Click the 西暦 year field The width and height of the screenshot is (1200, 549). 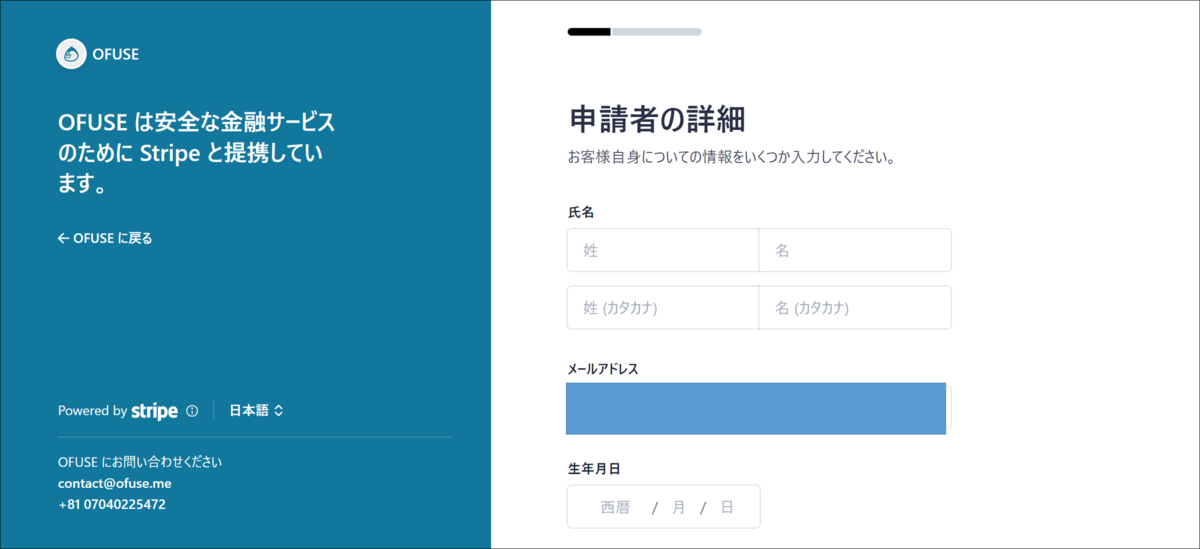(616, 507)
